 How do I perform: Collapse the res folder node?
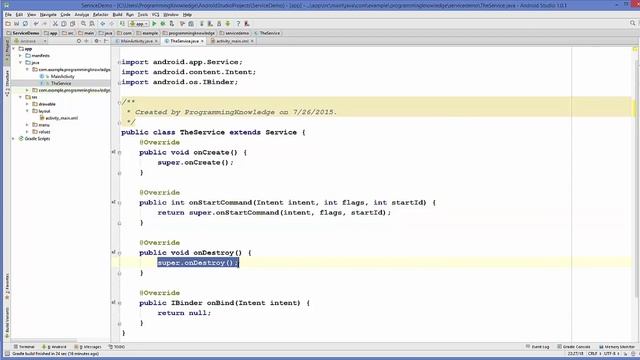pyautogui.click(x=21, y=97)
